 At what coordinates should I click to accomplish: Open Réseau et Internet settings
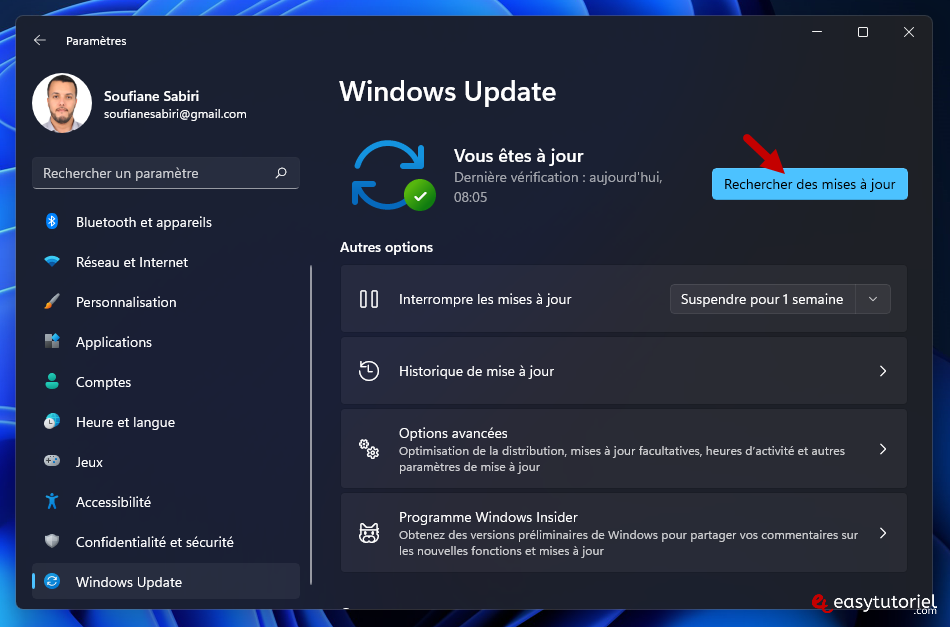pos(165,262)
